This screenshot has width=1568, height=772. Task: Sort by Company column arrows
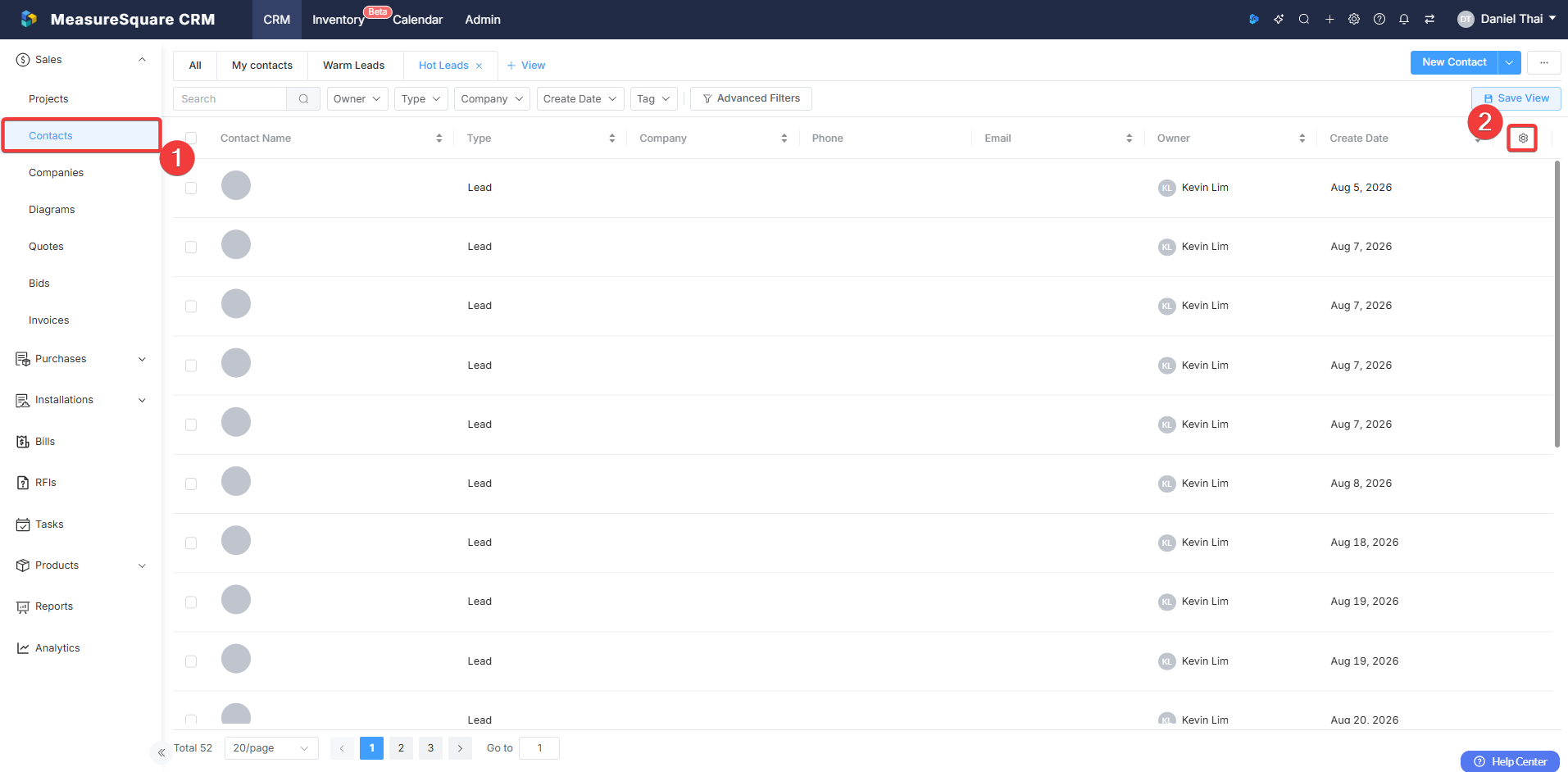784,139
